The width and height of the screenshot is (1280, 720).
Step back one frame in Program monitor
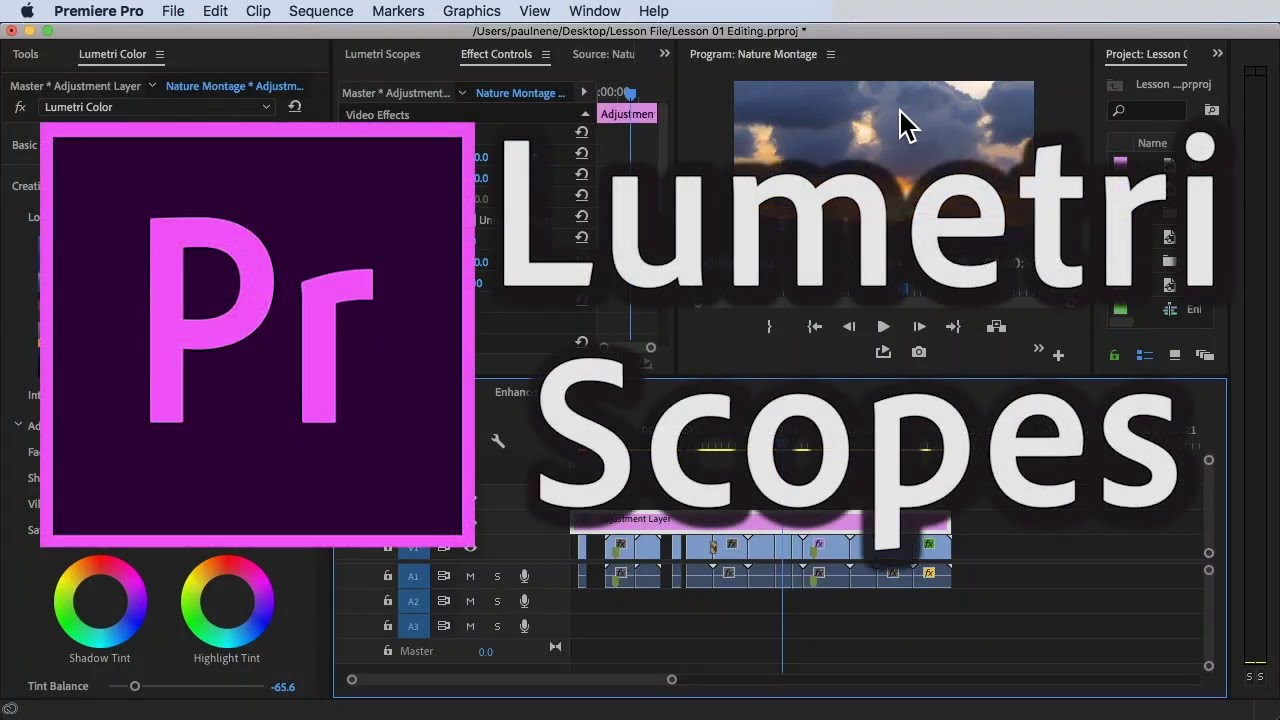point(849,327)
